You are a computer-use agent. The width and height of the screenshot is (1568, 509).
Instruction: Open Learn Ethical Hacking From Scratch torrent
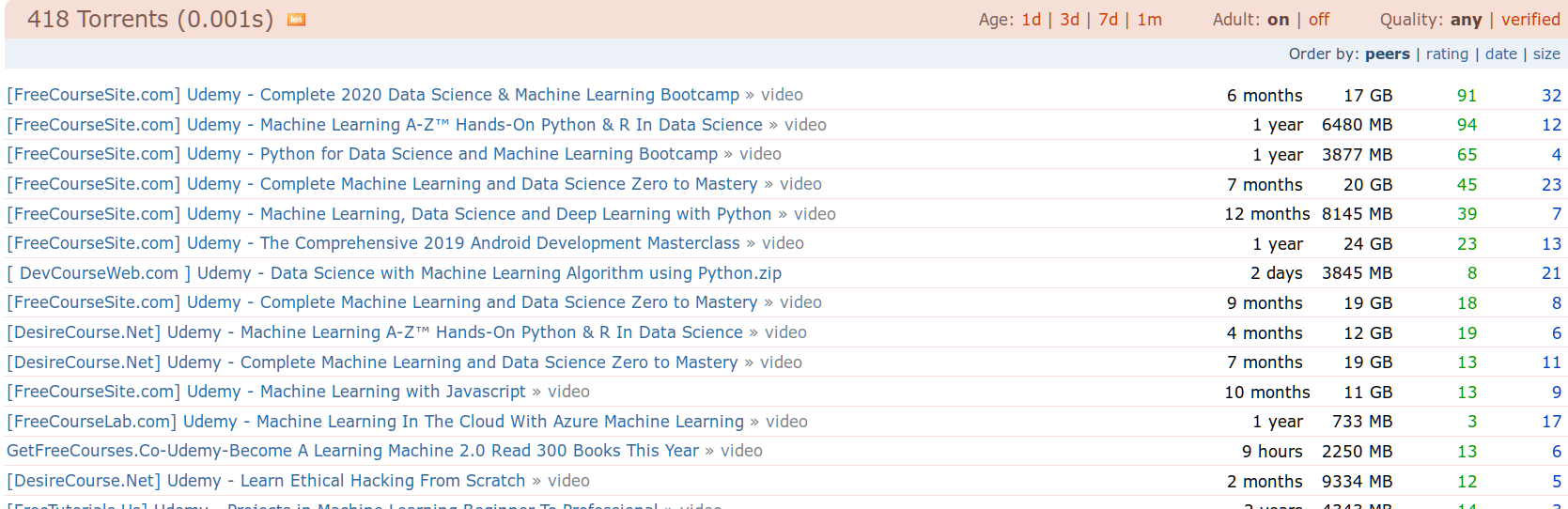point(266,481)
